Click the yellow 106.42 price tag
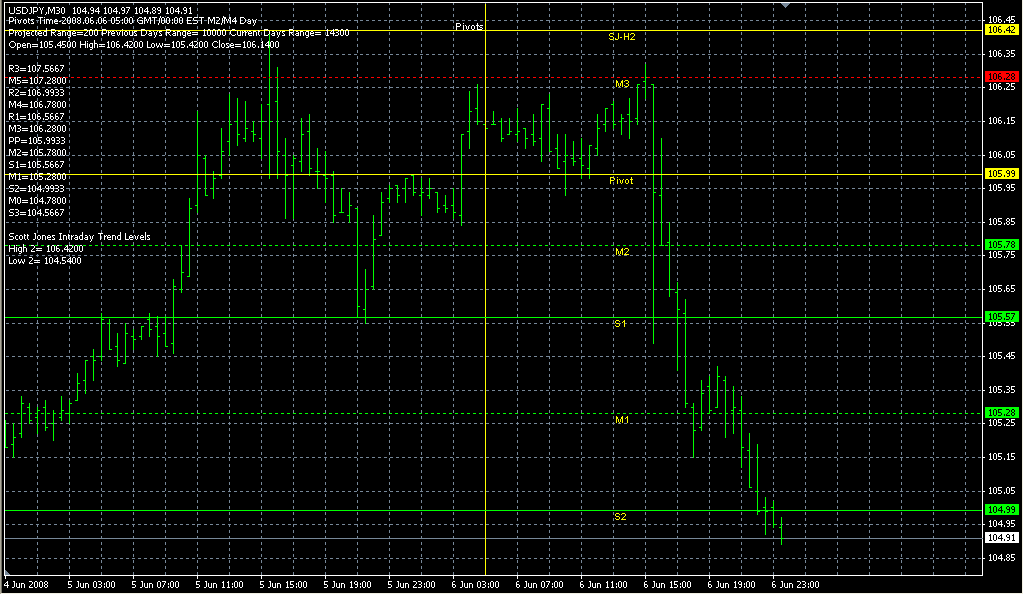Image resolution: width=1024 pixels, height=594 pixels. tap(1001, 30)
